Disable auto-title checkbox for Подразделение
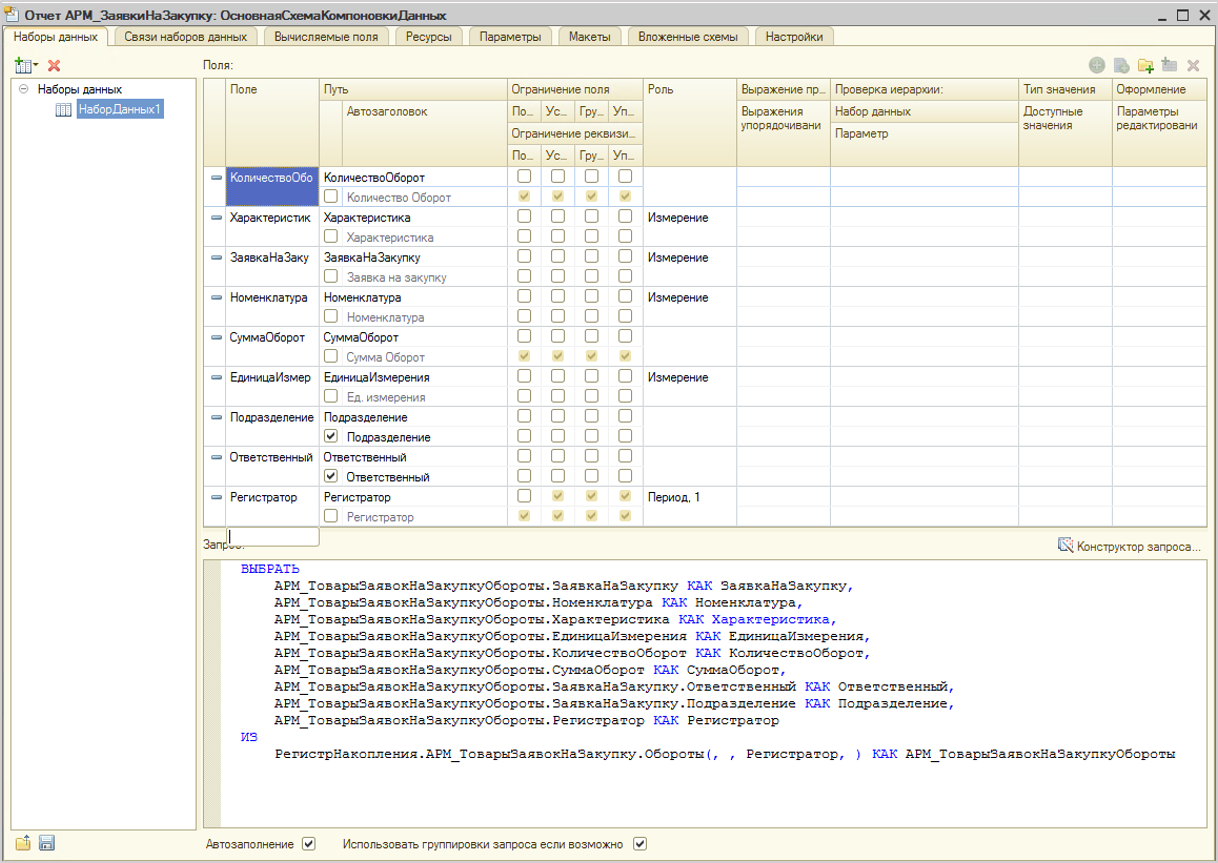Screen dimensions: 1218x863 (x=331, y=437)
